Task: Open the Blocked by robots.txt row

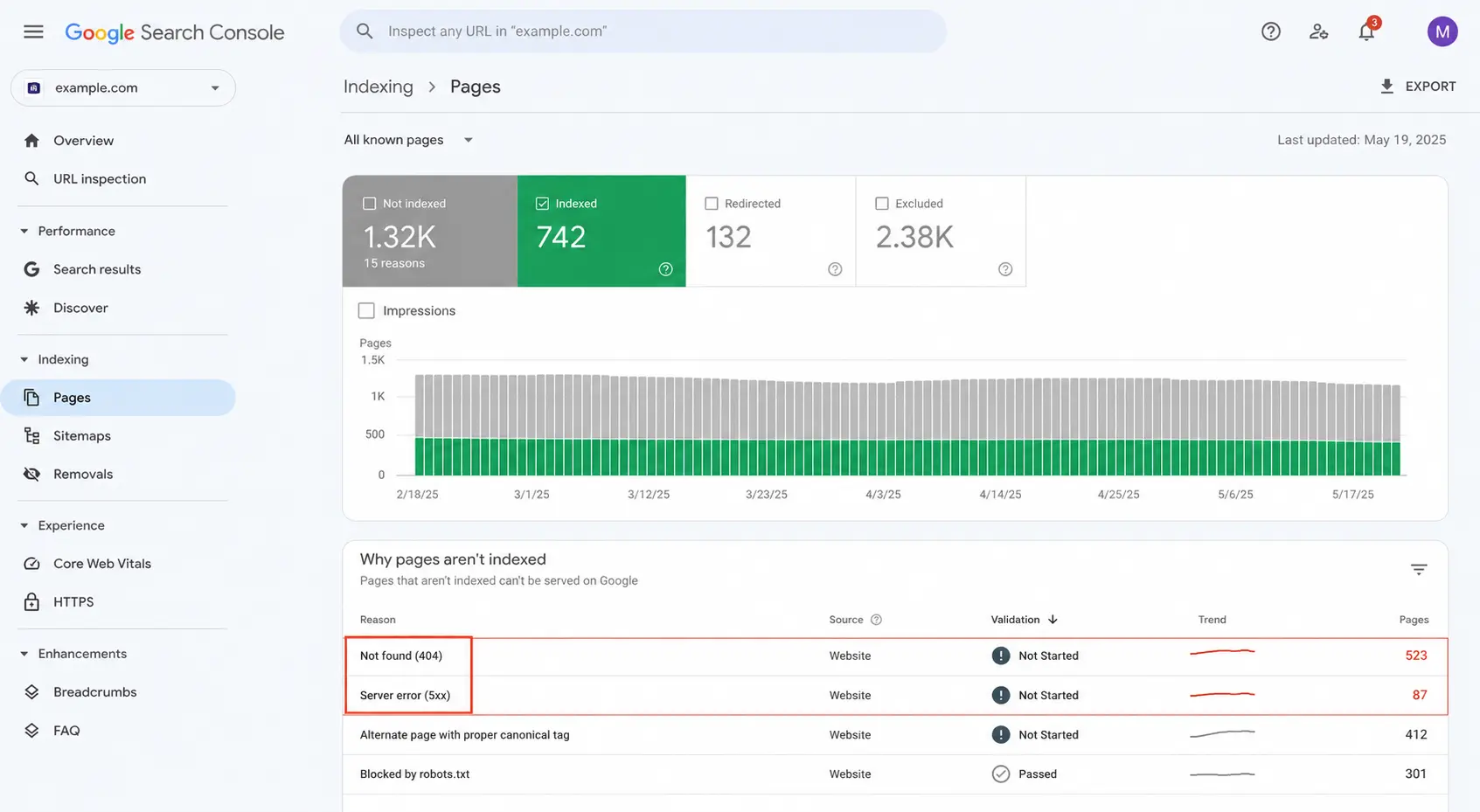Action: (895, 774)
